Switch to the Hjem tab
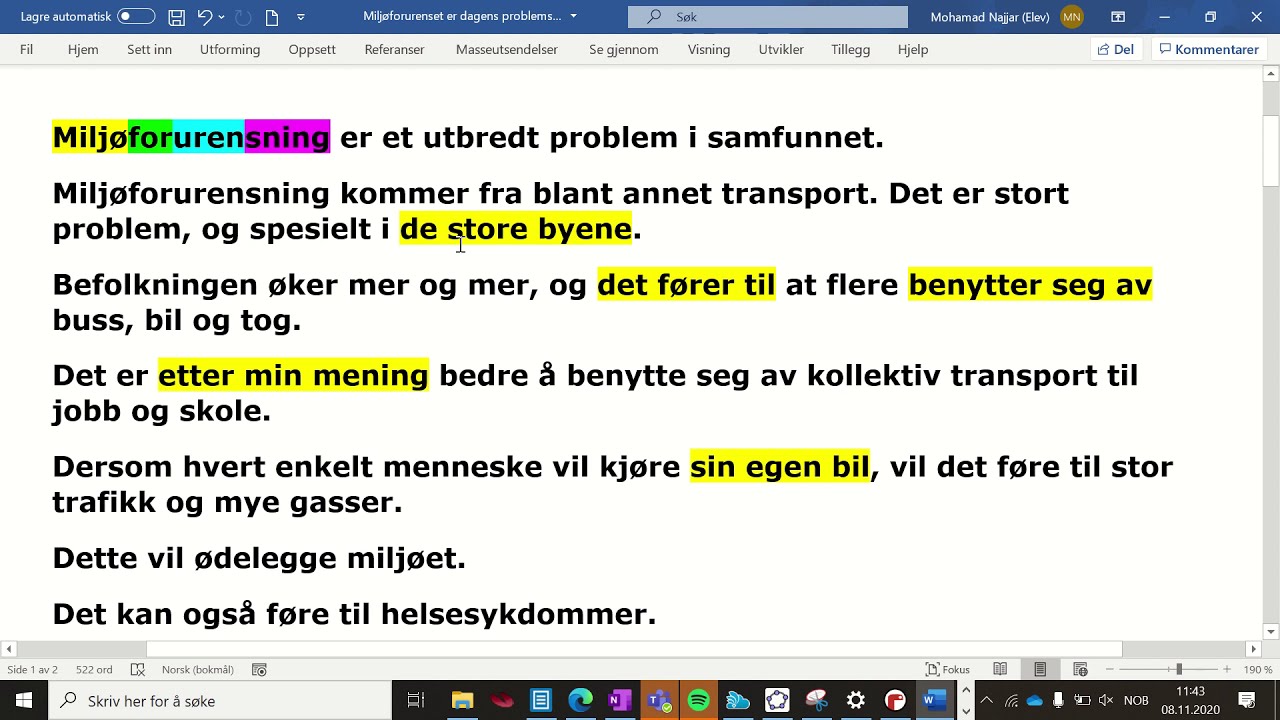The image size is (1280, 720). [83, 49]
